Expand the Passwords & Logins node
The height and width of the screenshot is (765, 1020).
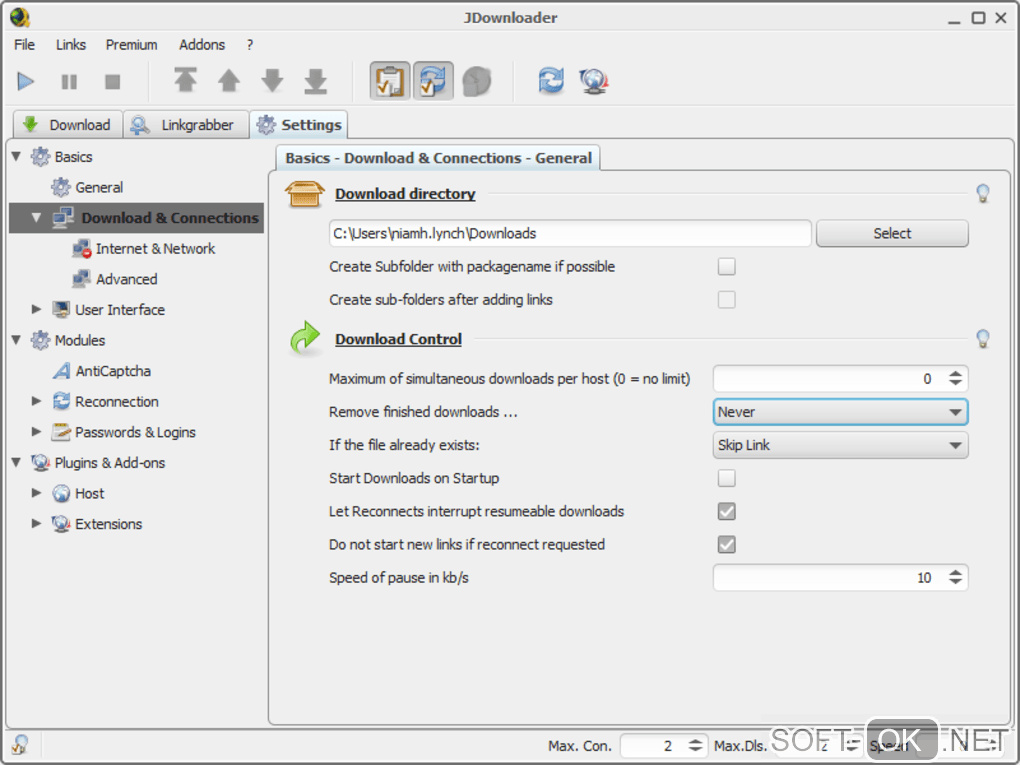(36, 431)
